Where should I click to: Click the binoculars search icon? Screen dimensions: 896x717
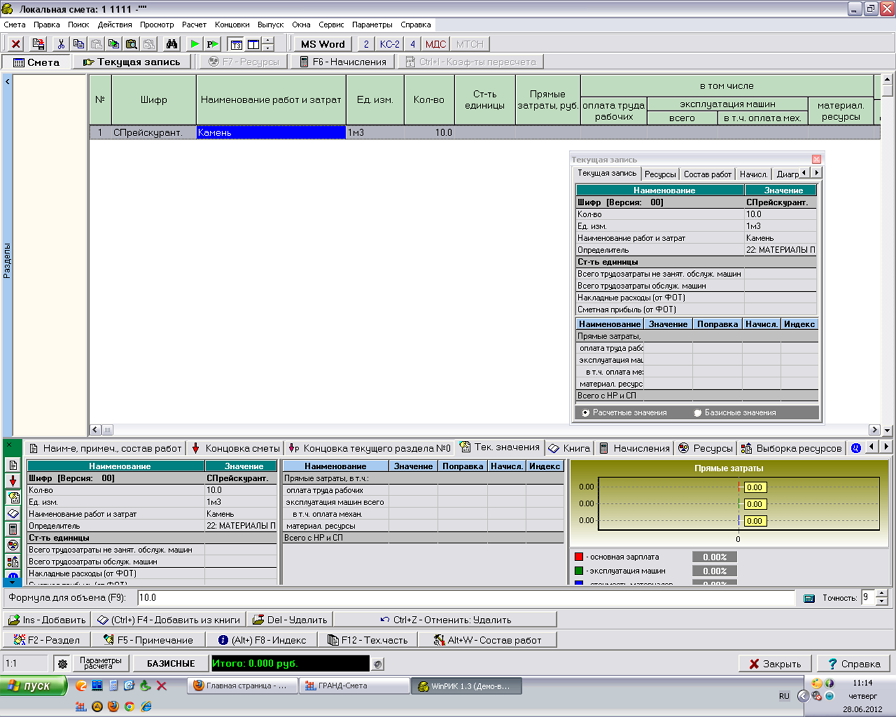click(x=172, y=44)
